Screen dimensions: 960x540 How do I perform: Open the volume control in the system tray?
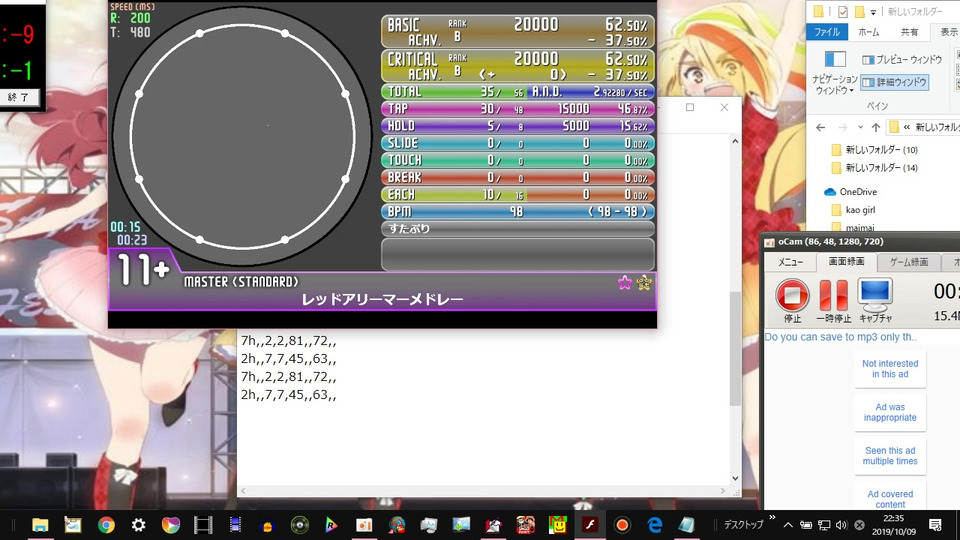pos(841,525)
